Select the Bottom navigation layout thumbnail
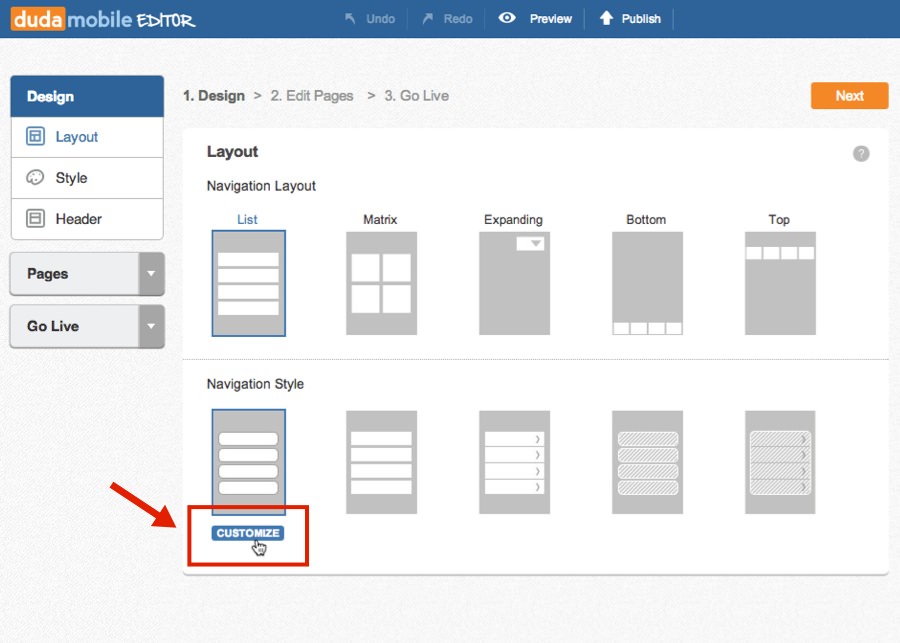 [647, 283]
